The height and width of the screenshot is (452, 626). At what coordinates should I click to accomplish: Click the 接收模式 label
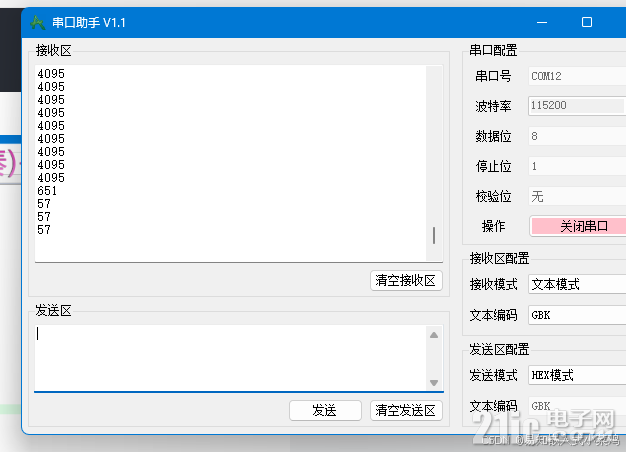tap(493, 284)
